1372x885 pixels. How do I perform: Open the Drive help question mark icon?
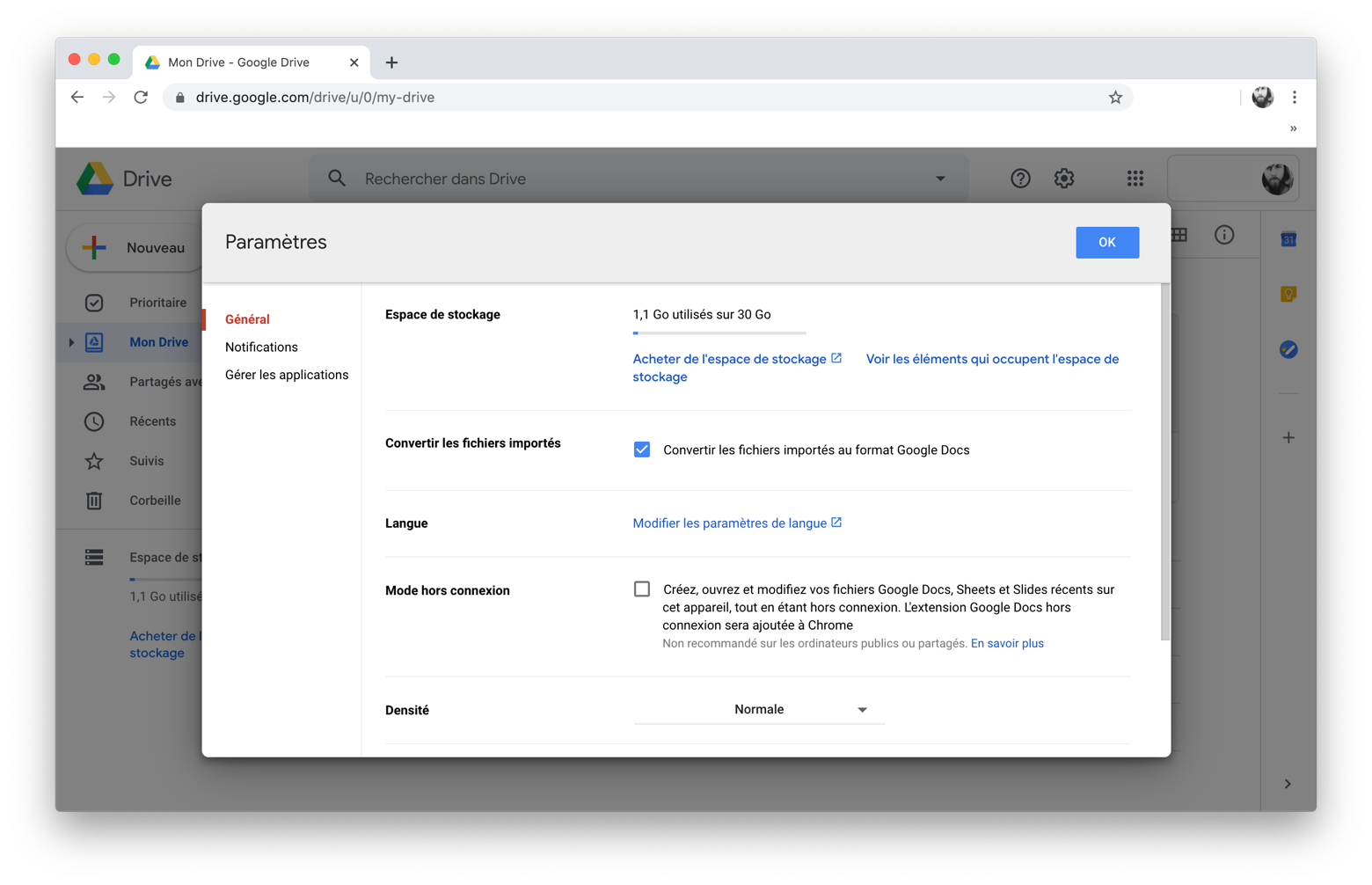[1020, 179]
